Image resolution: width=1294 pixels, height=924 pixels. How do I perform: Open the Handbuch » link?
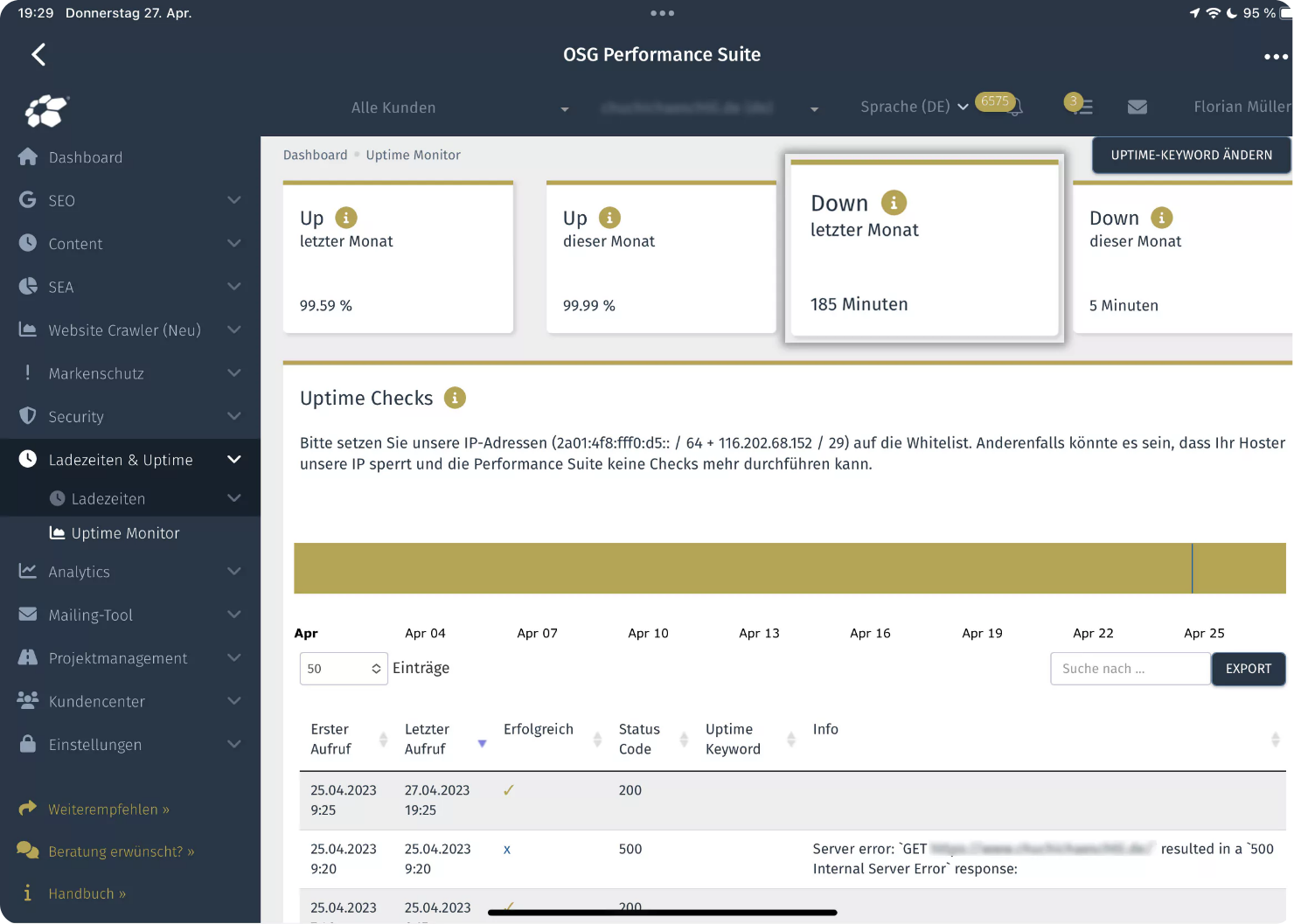tap(87, 893)
